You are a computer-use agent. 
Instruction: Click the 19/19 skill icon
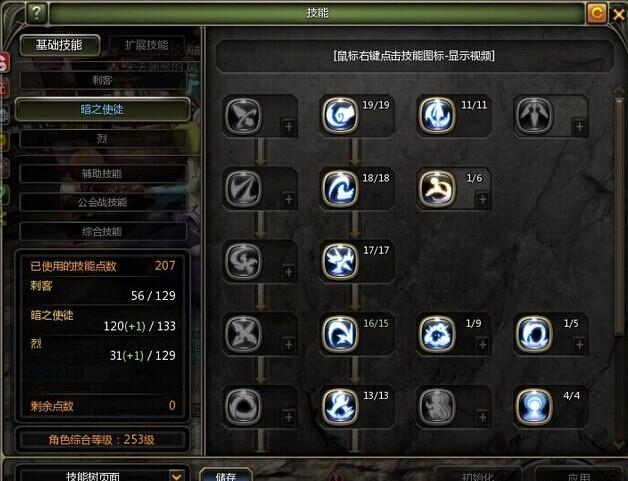click(340, 115)
